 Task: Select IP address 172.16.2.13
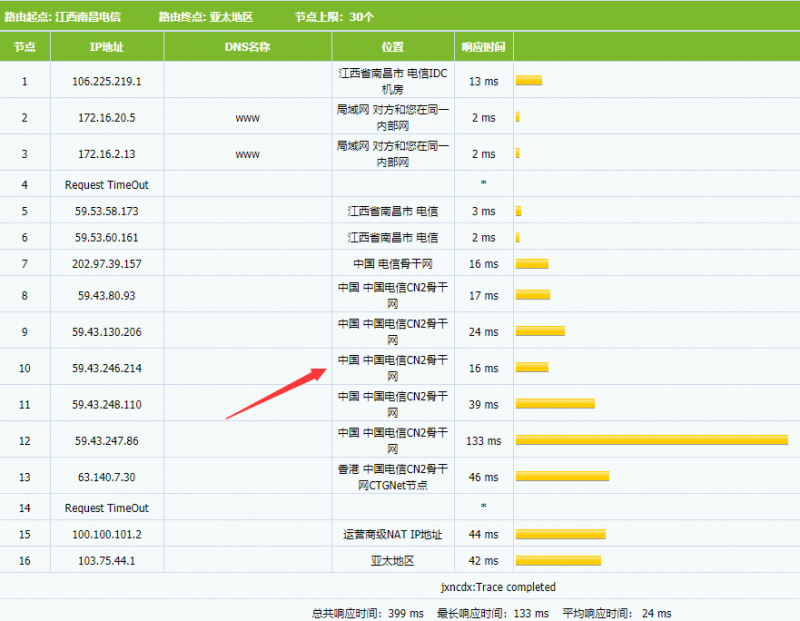click(x=107, y=154)
